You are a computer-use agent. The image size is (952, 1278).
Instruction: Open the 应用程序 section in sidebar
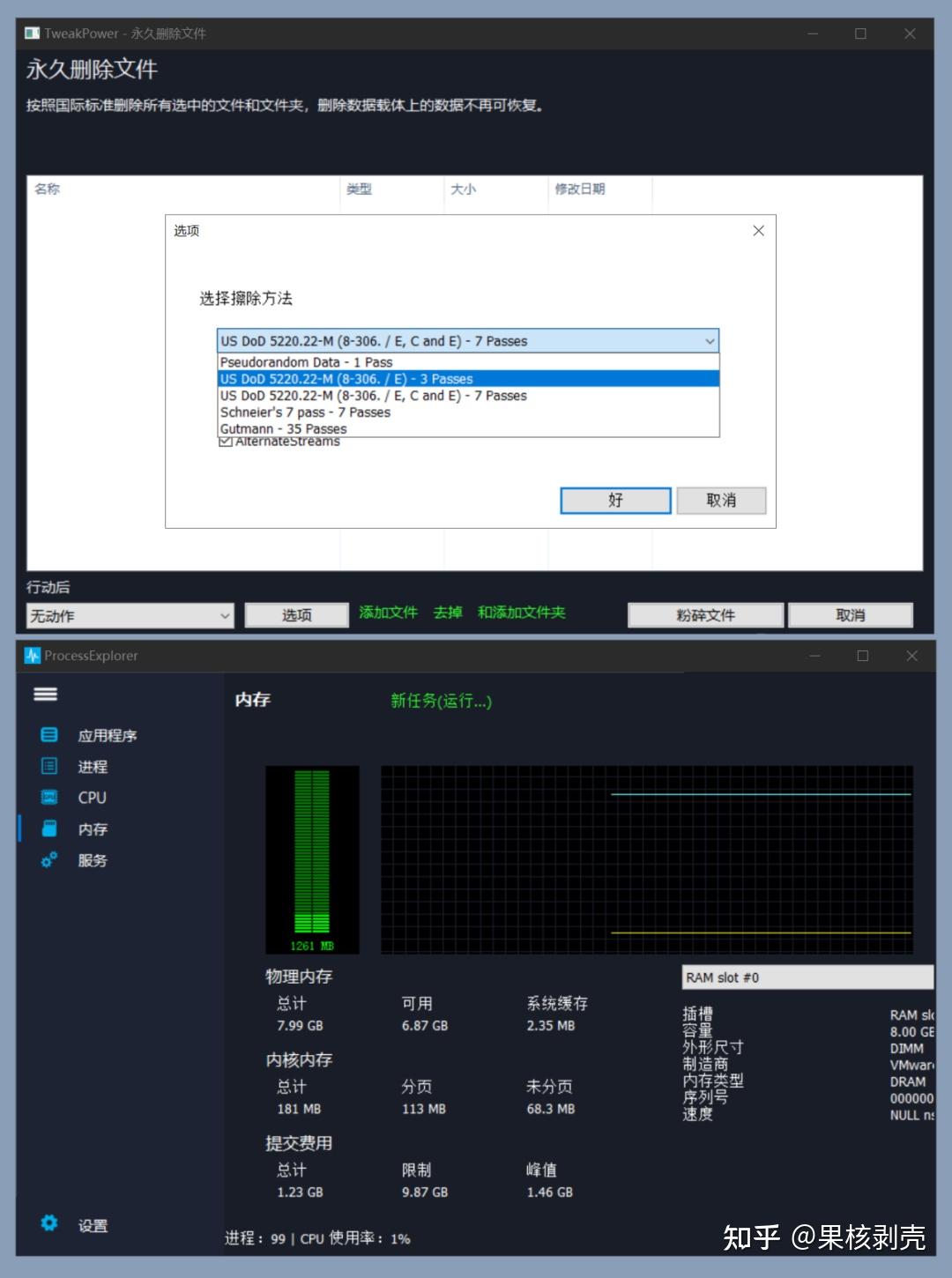point(108,735)
